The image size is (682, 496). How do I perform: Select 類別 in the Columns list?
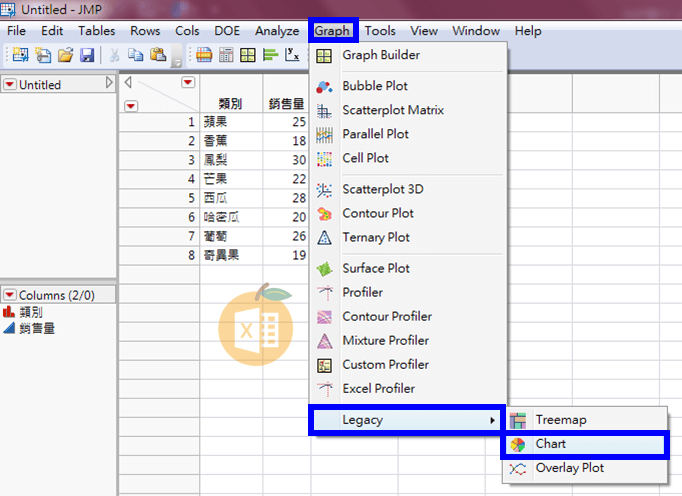click(x=31, y=312)
